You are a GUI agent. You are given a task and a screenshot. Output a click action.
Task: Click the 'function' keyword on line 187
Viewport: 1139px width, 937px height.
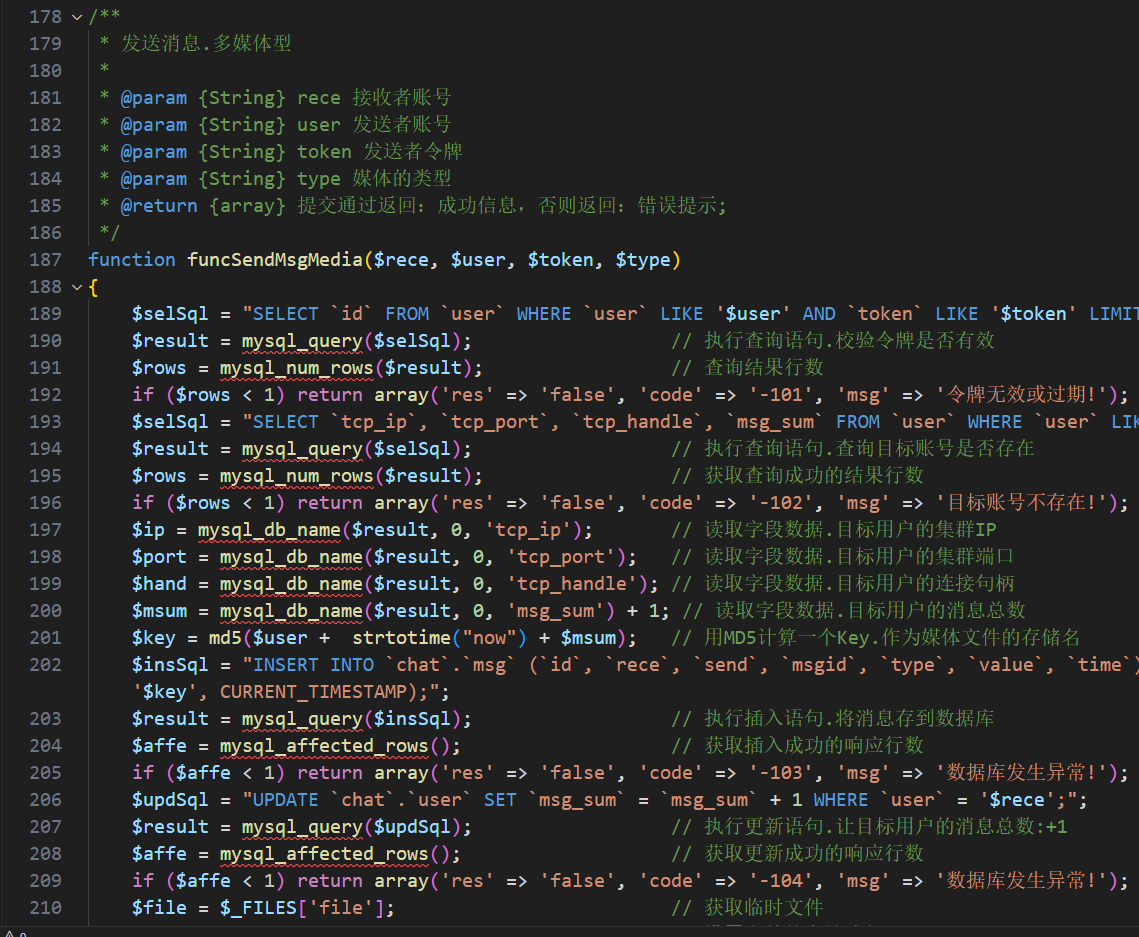click(131, 260)
